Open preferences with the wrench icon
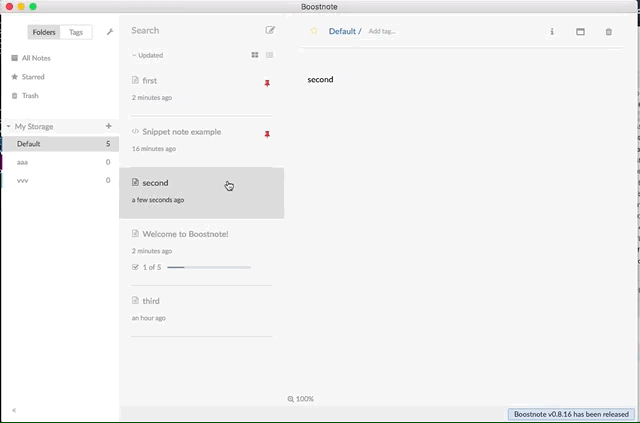This screenshot has width=640, height=423. tap(110, 31)
